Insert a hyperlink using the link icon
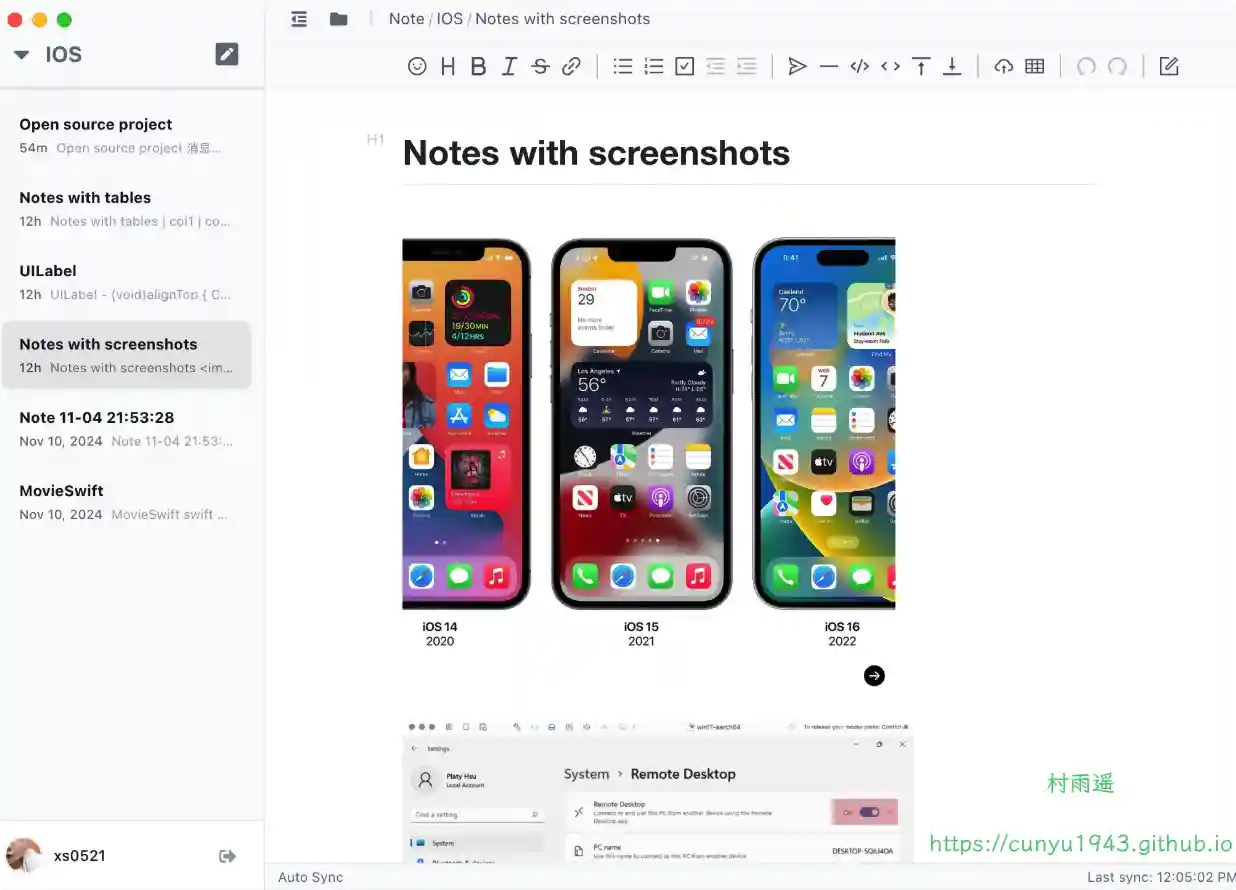 (x=571, y=66)
